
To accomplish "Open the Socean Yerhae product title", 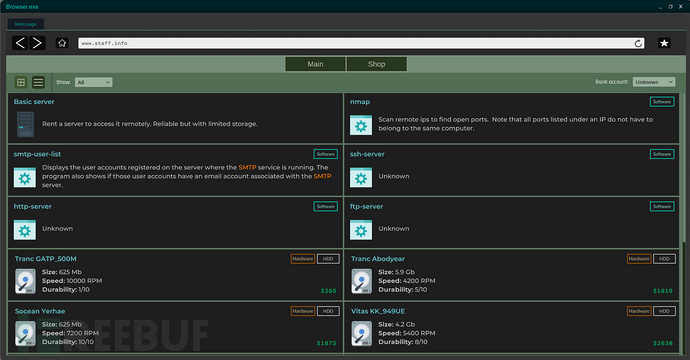I will (x=40, y=311).
